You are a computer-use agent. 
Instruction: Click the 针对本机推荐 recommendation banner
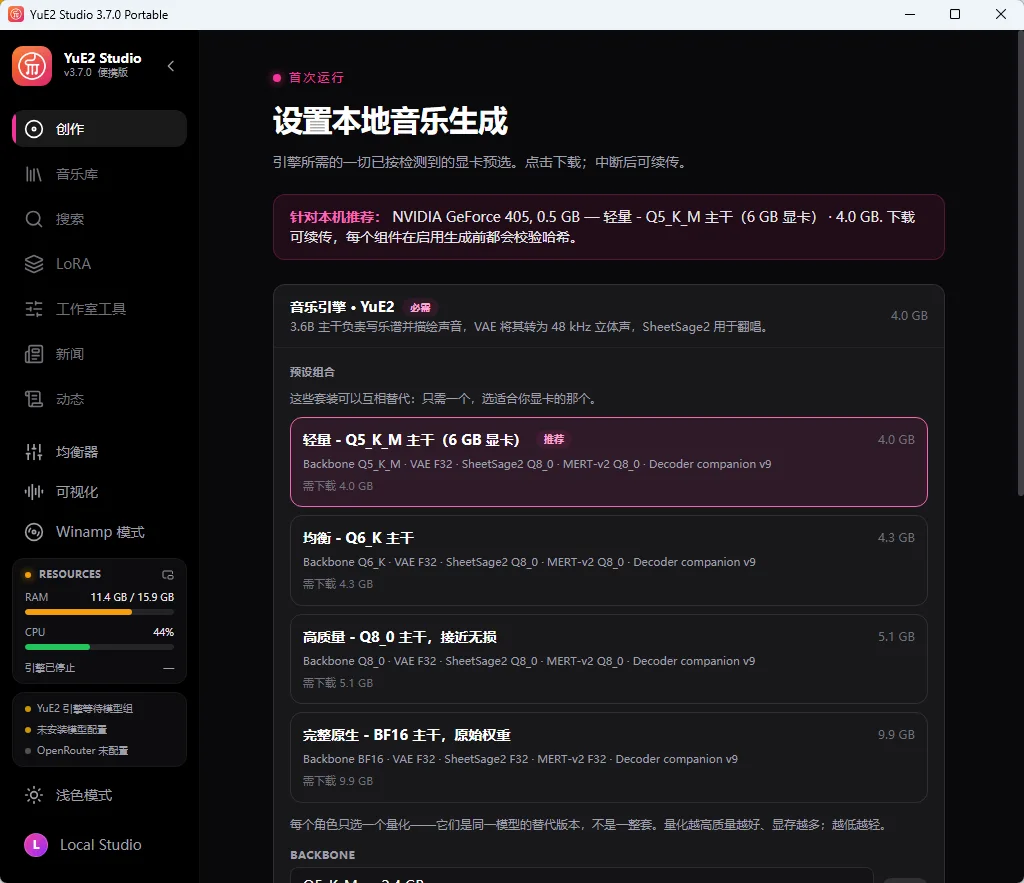(x=609, y=227)
